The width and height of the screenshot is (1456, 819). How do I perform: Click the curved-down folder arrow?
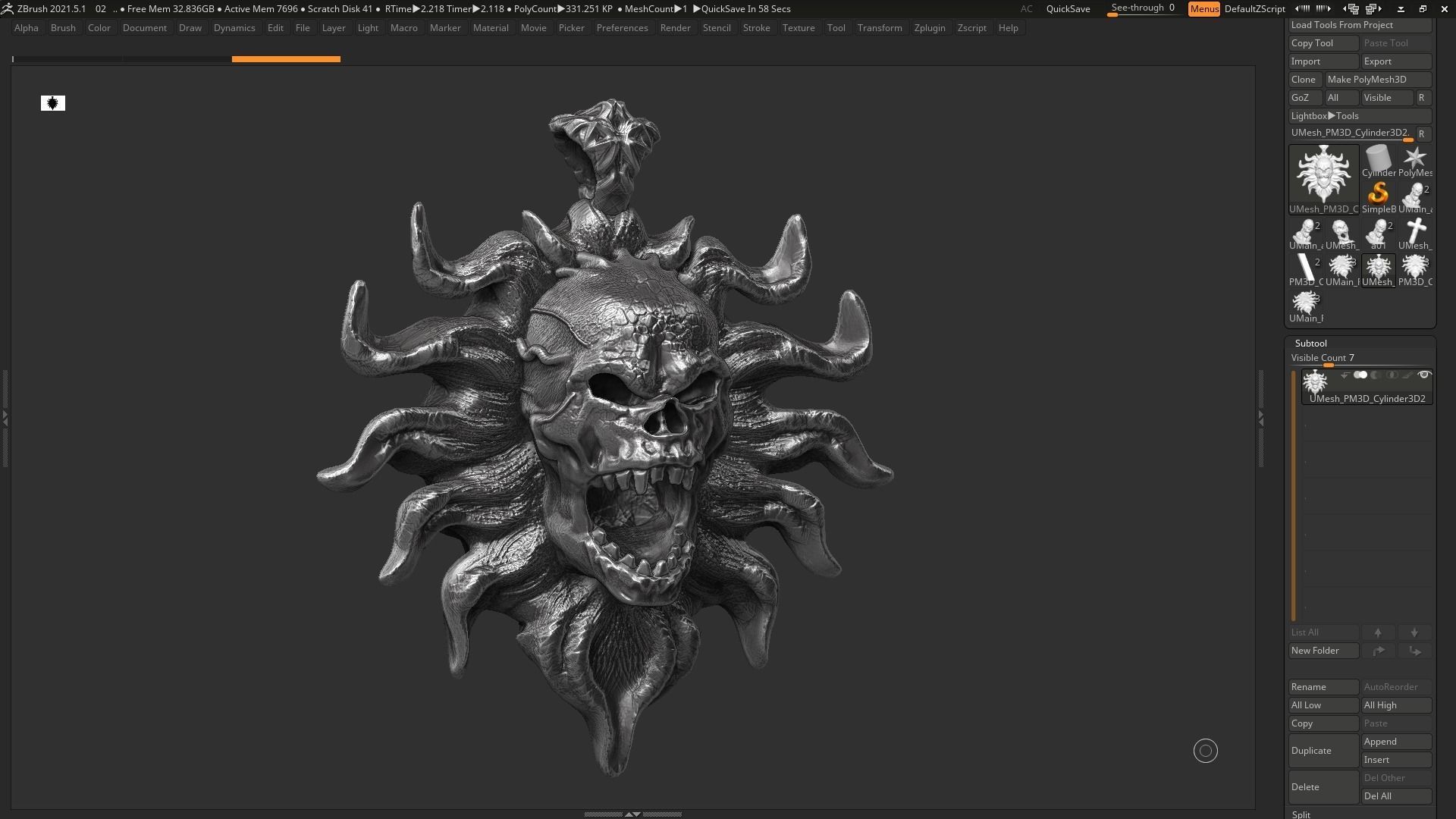point(1414,651)
